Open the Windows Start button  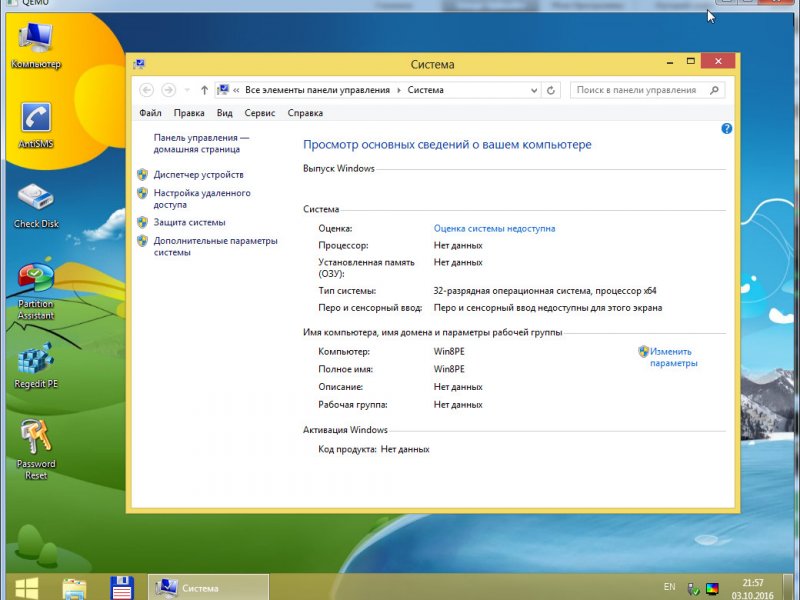(27, 588)
